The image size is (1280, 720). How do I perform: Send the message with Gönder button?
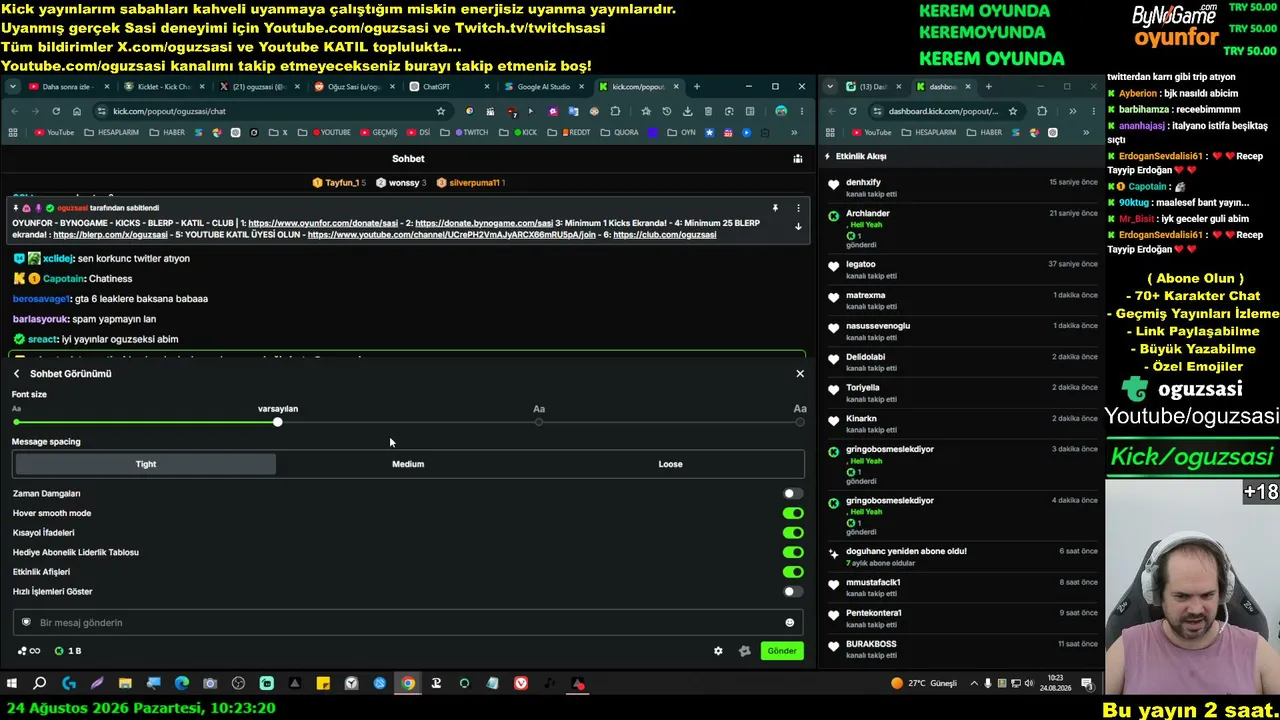click(x=782, y=651)
